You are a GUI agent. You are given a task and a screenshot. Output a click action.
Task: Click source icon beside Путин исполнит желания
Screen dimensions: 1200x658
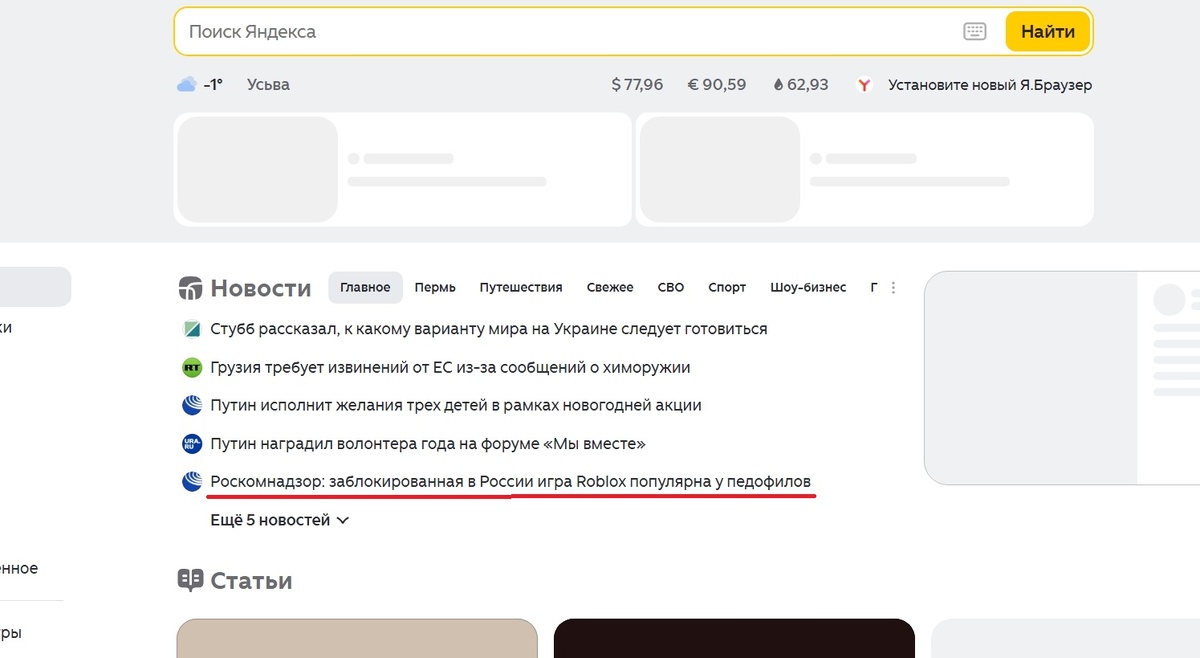point(192,405)
